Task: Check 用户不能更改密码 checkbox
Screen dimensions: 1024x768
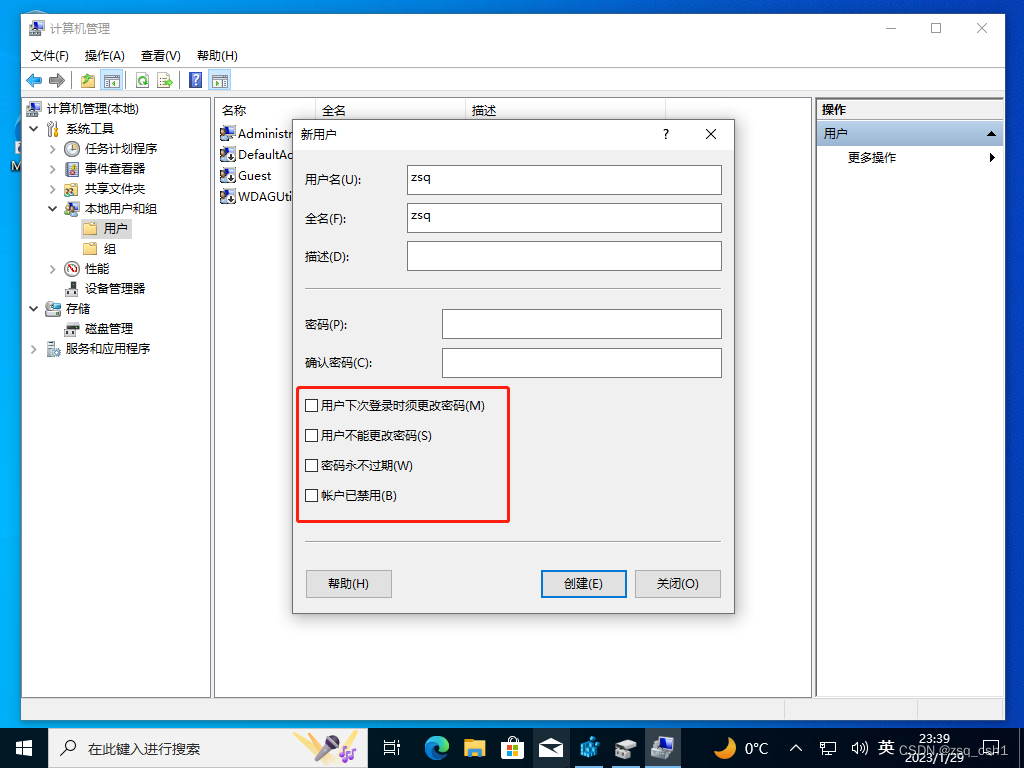Action: click(312, 436)
